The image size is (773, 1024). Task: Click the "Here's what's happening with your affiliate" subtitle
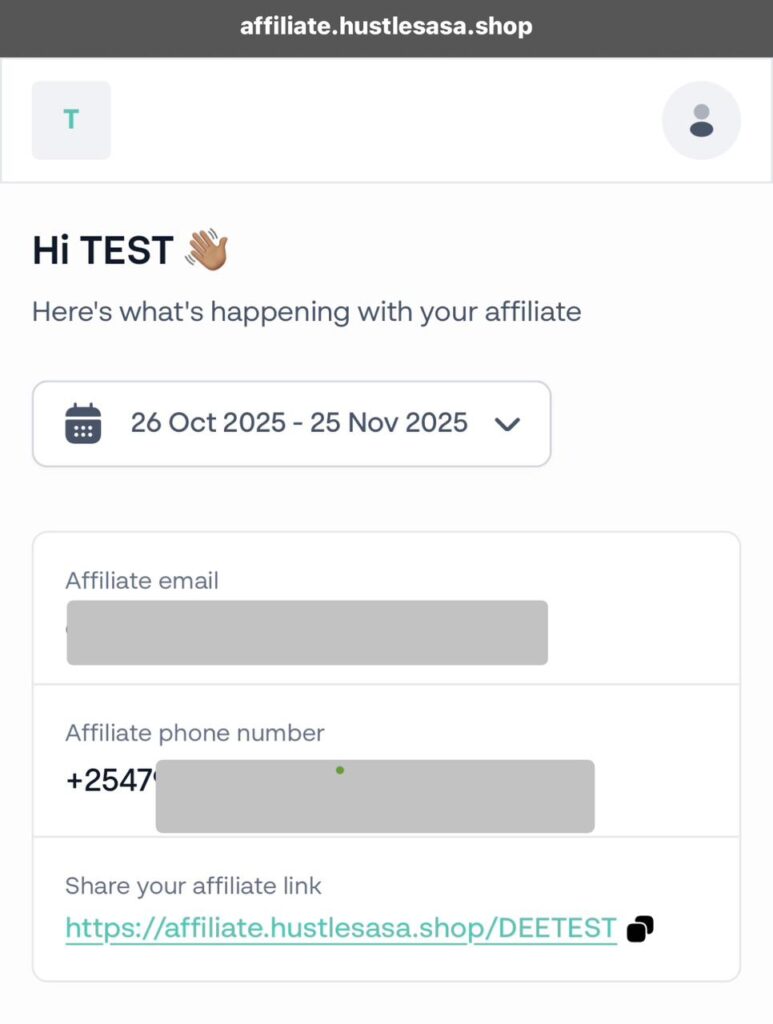(306, 311)
